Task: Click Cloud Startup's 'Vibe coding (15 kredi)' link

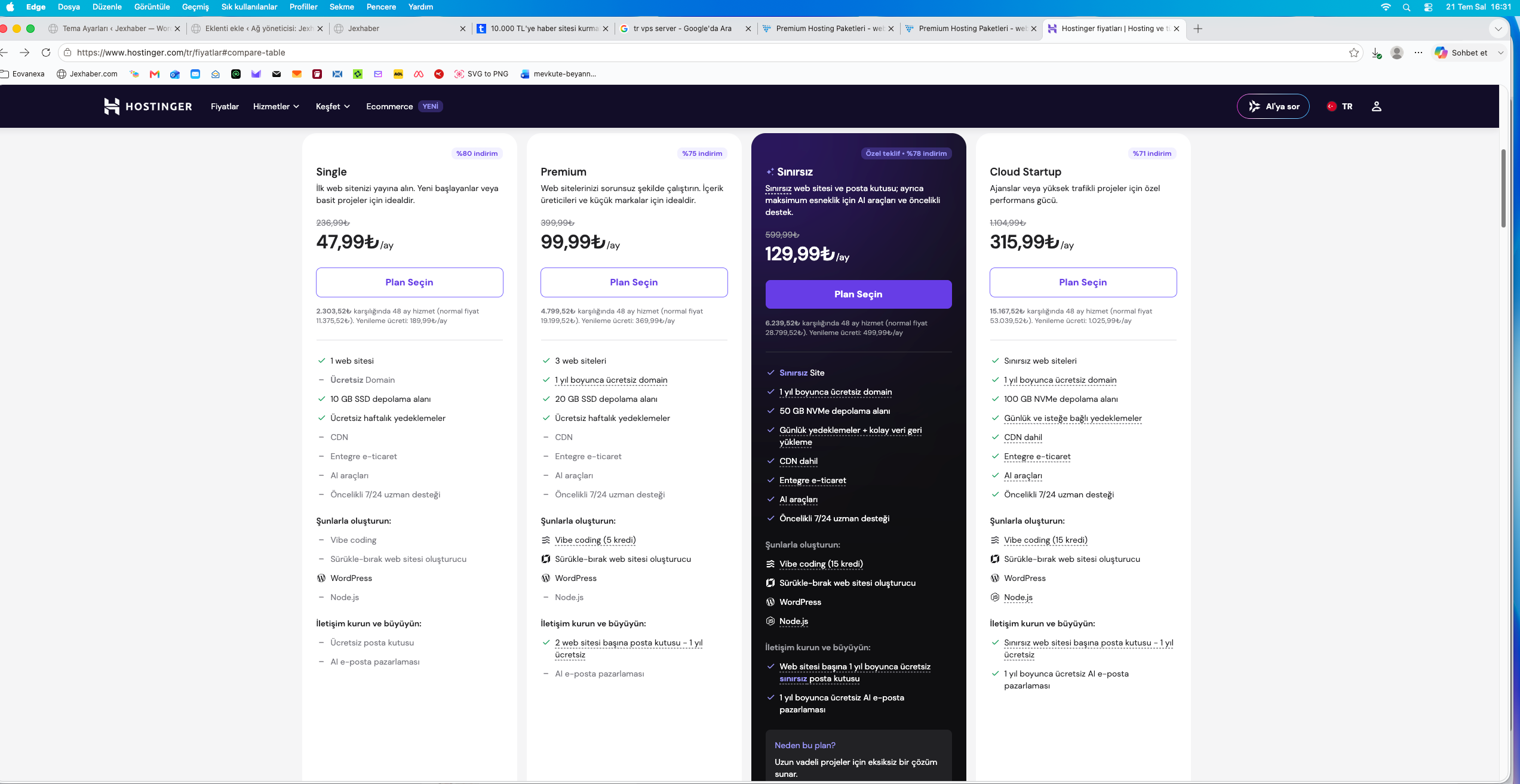Action: tap(1046, 540)
